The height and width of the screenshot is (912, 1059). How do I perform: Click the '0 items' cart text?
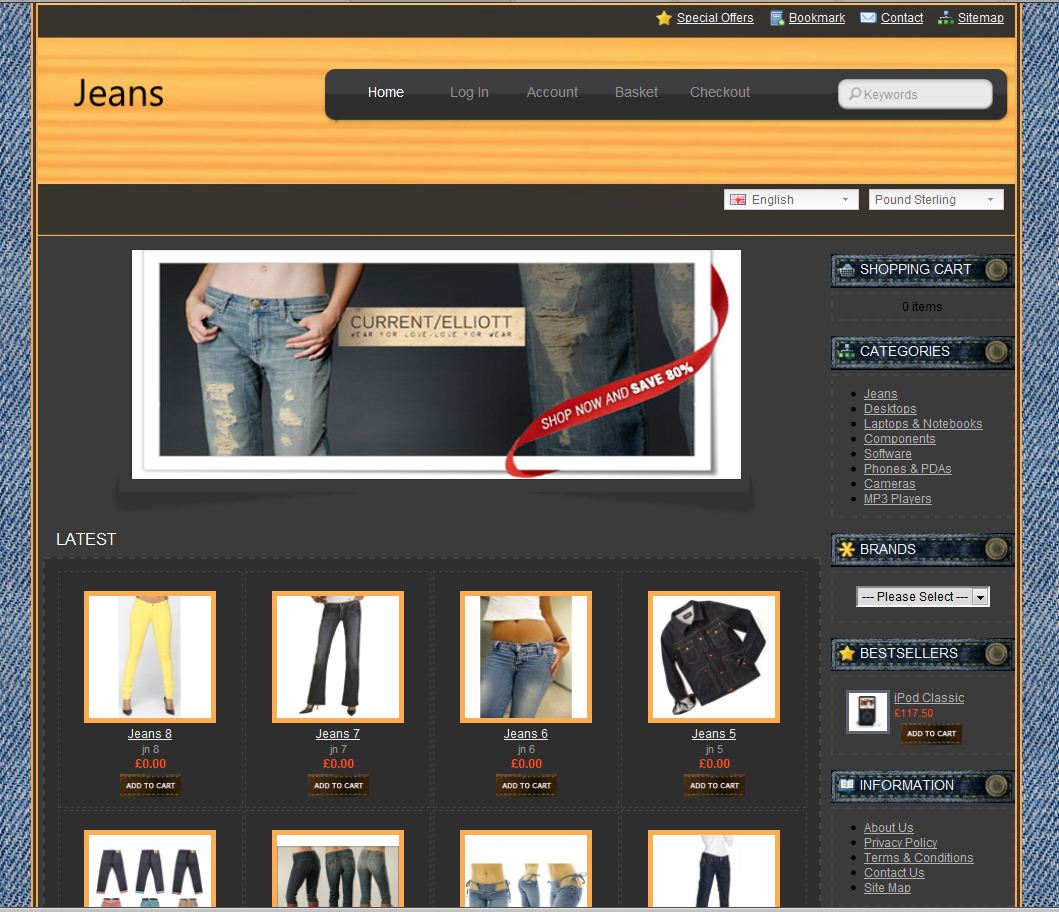click(x=921, y=307)
